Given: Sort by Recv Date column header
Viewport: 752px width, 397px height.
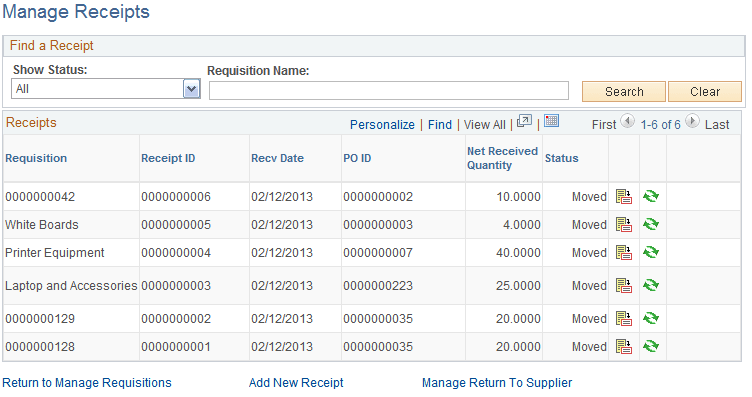Looking at the screenshot, I should point(277,158).
